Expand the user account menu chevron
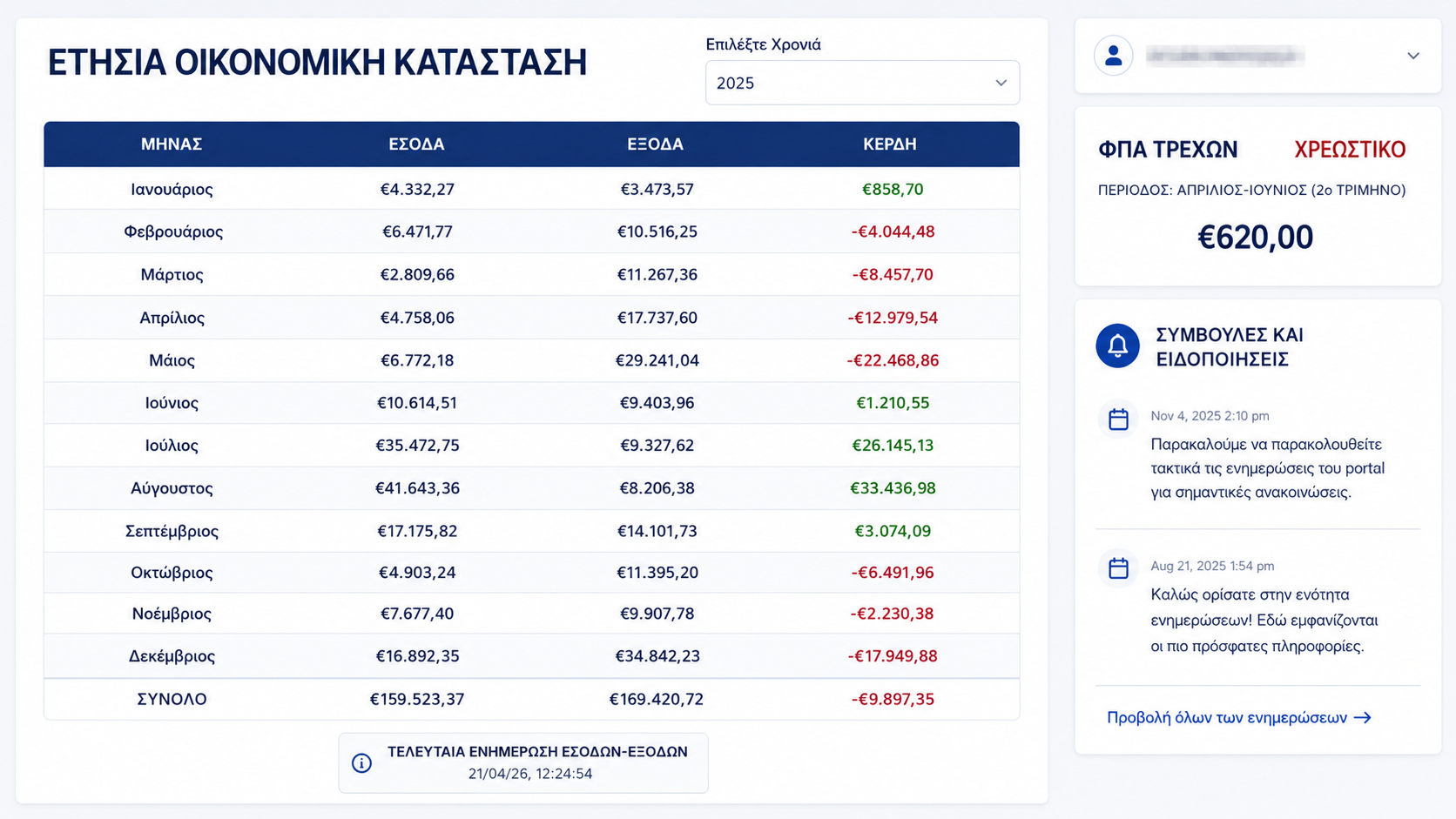The width and height of the screenshot is (1456, 819). click(1412, 56)
